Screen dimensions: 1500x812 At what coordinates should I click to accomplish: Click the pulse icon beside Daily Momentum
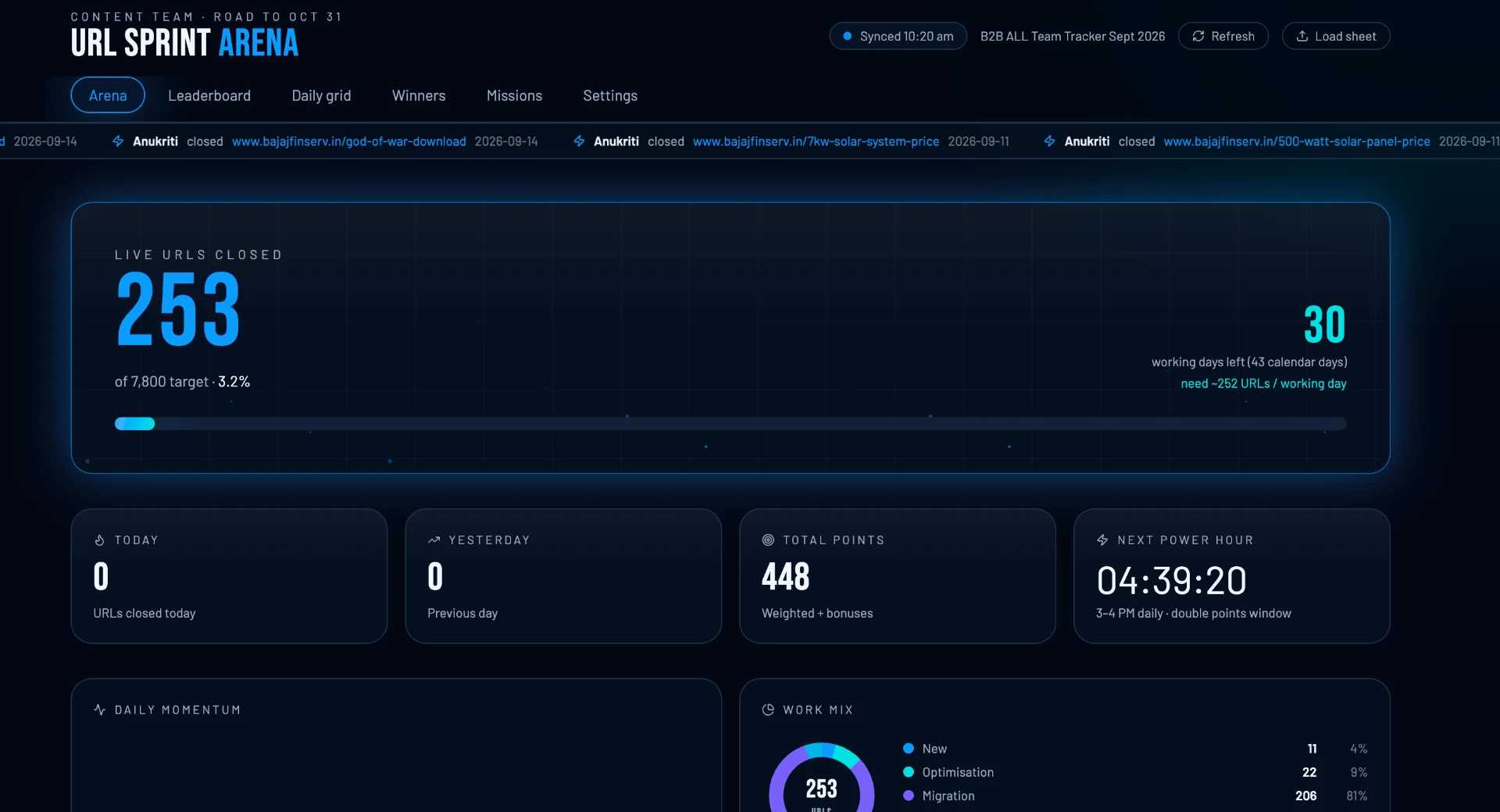[x=99, y=710]
